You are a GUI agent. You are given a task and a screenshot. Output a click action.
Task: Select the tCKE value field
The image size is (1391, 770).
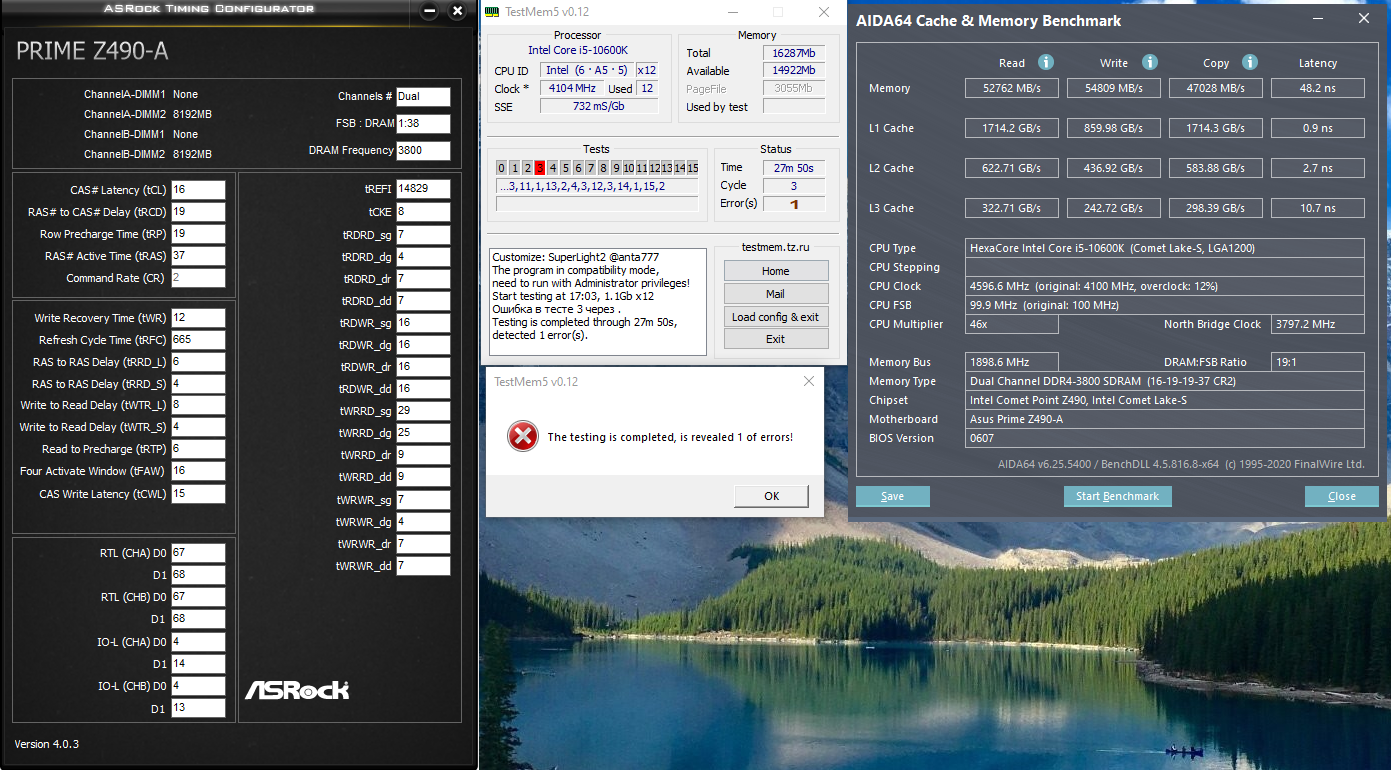point(423,212)
